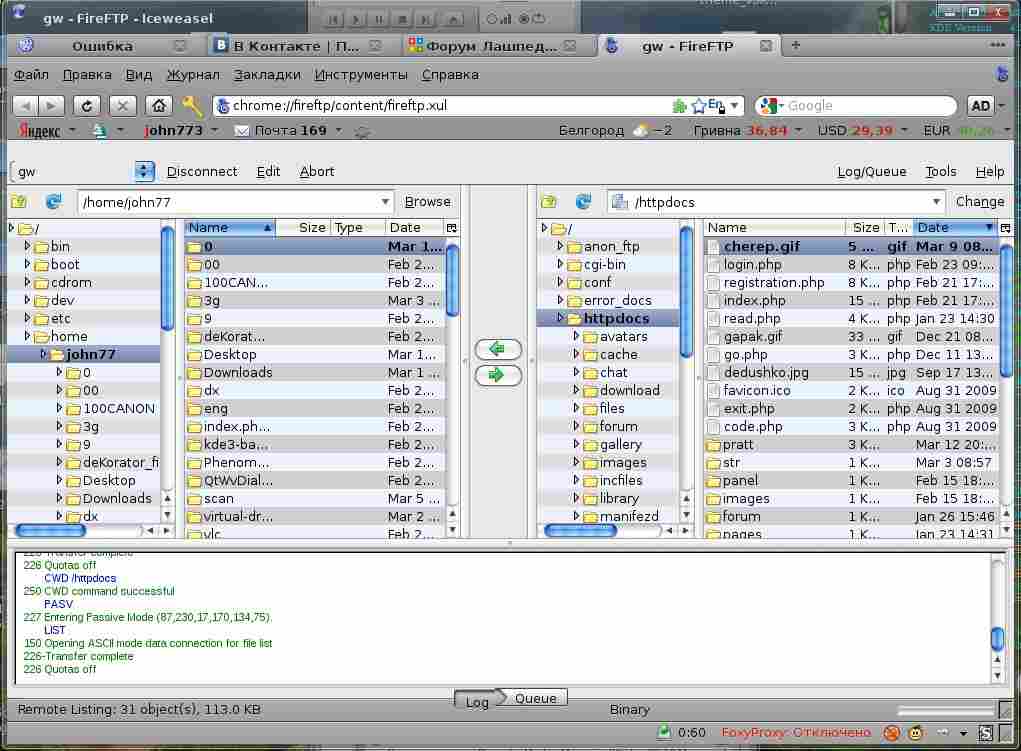Expand the forum folder in remote tree

[576, 426]
